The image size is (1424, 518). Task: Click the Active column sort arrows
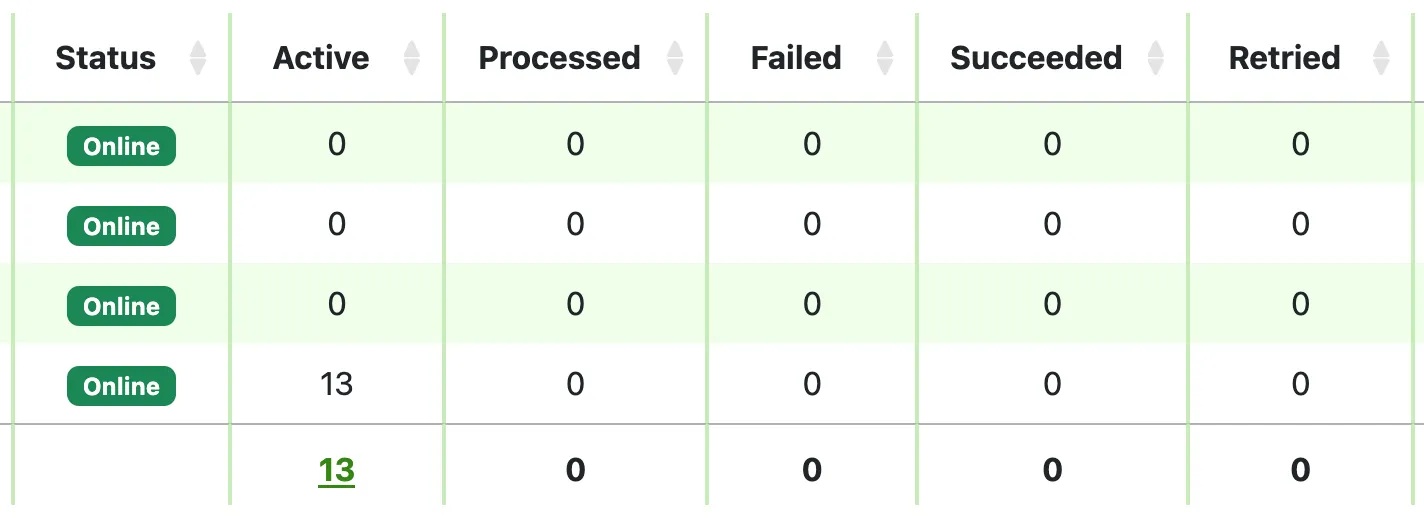[x=411, y=58]
